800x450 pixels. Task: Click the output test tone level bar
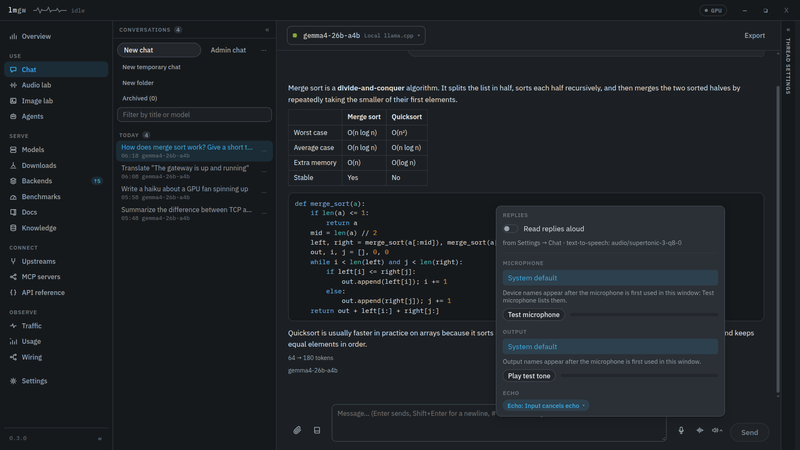coord(639,376)
